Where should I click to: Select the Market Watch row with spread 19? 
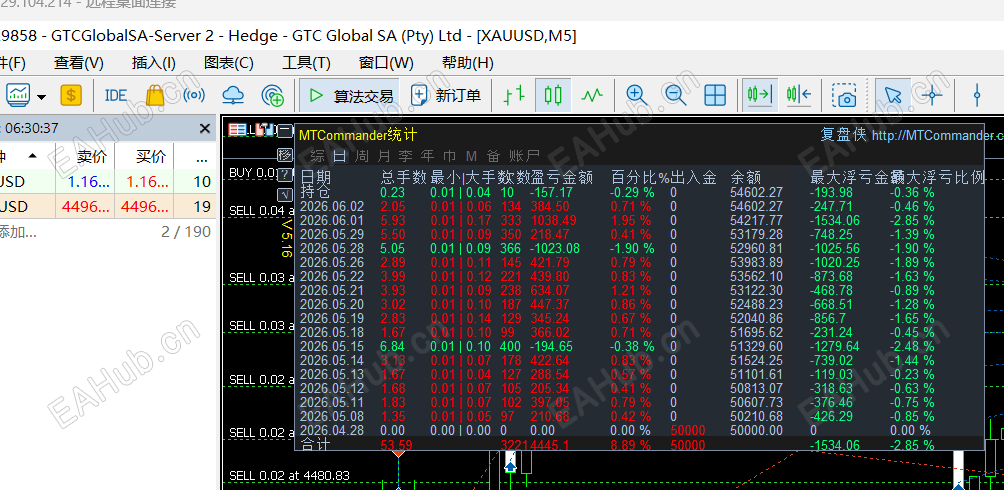[x=108, y=206]
